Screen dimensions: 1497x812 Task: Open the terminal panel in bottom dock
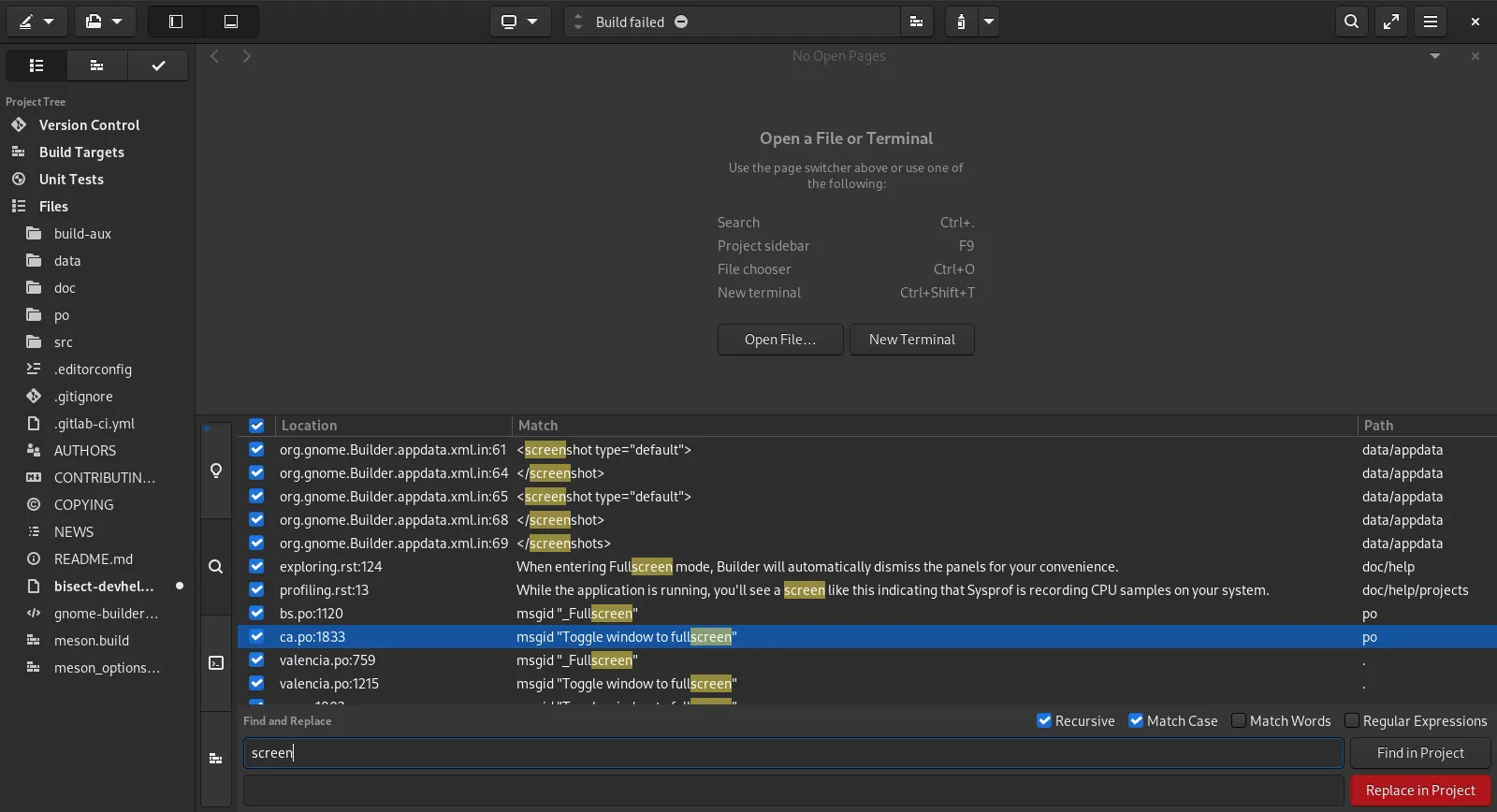pos(216,663)
